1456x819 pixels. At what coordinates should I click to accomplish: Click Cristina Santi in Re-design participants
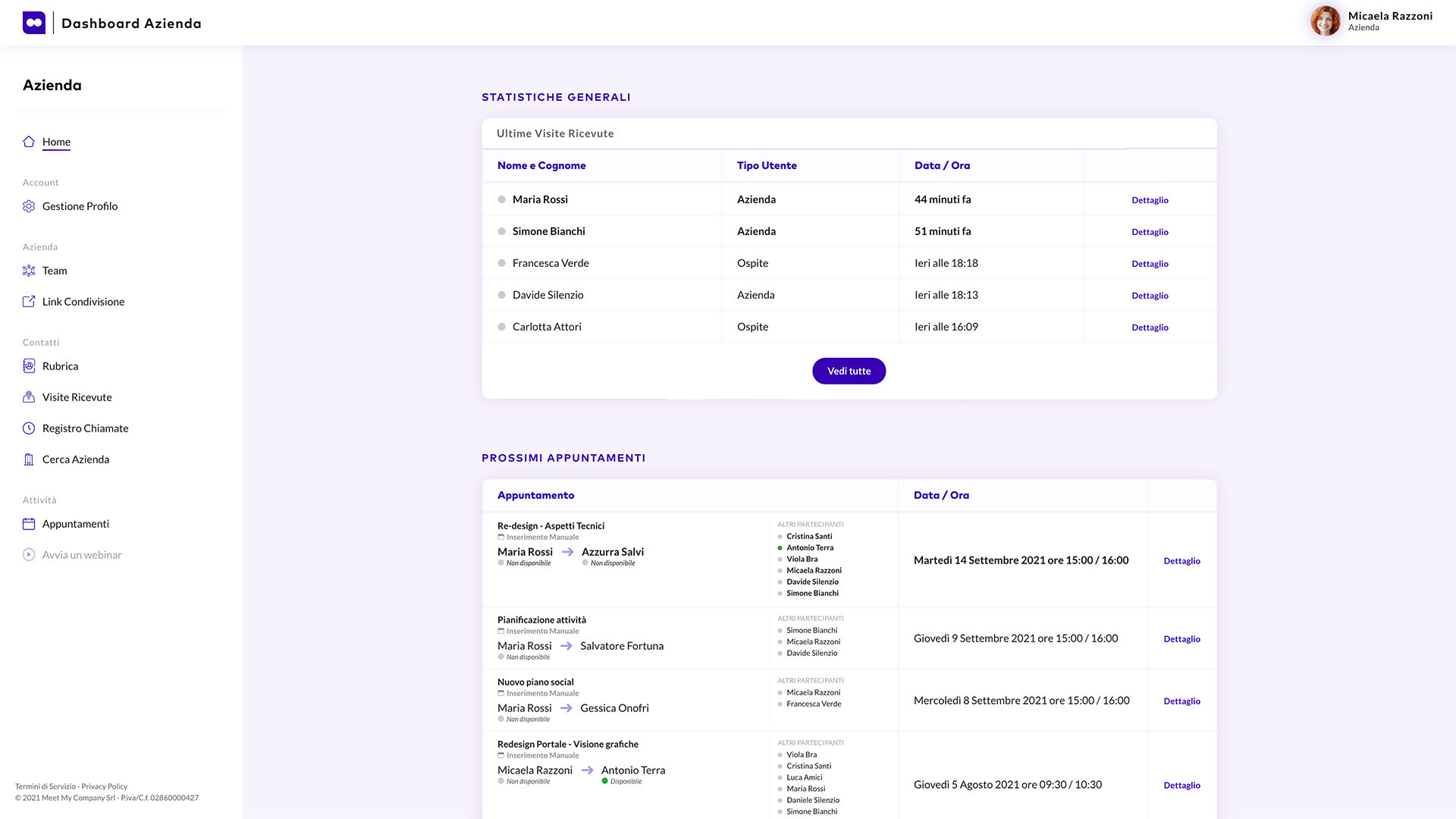pyautogui.click(x=809, y=536)
